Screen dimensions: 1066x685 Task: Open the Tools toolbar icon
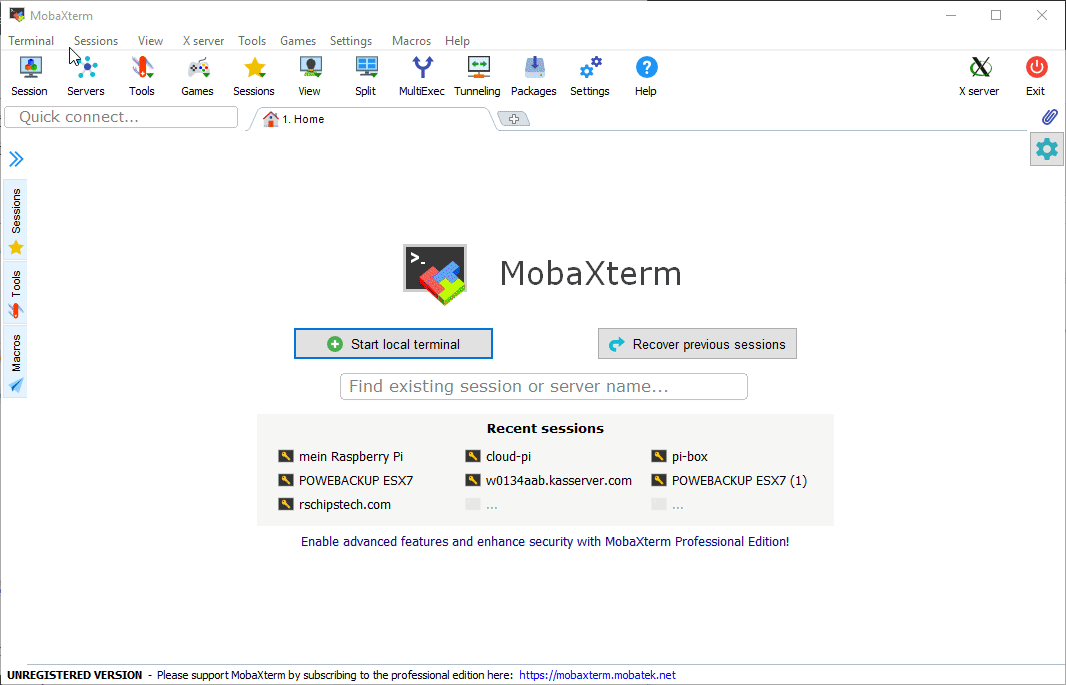pos(141,76)
